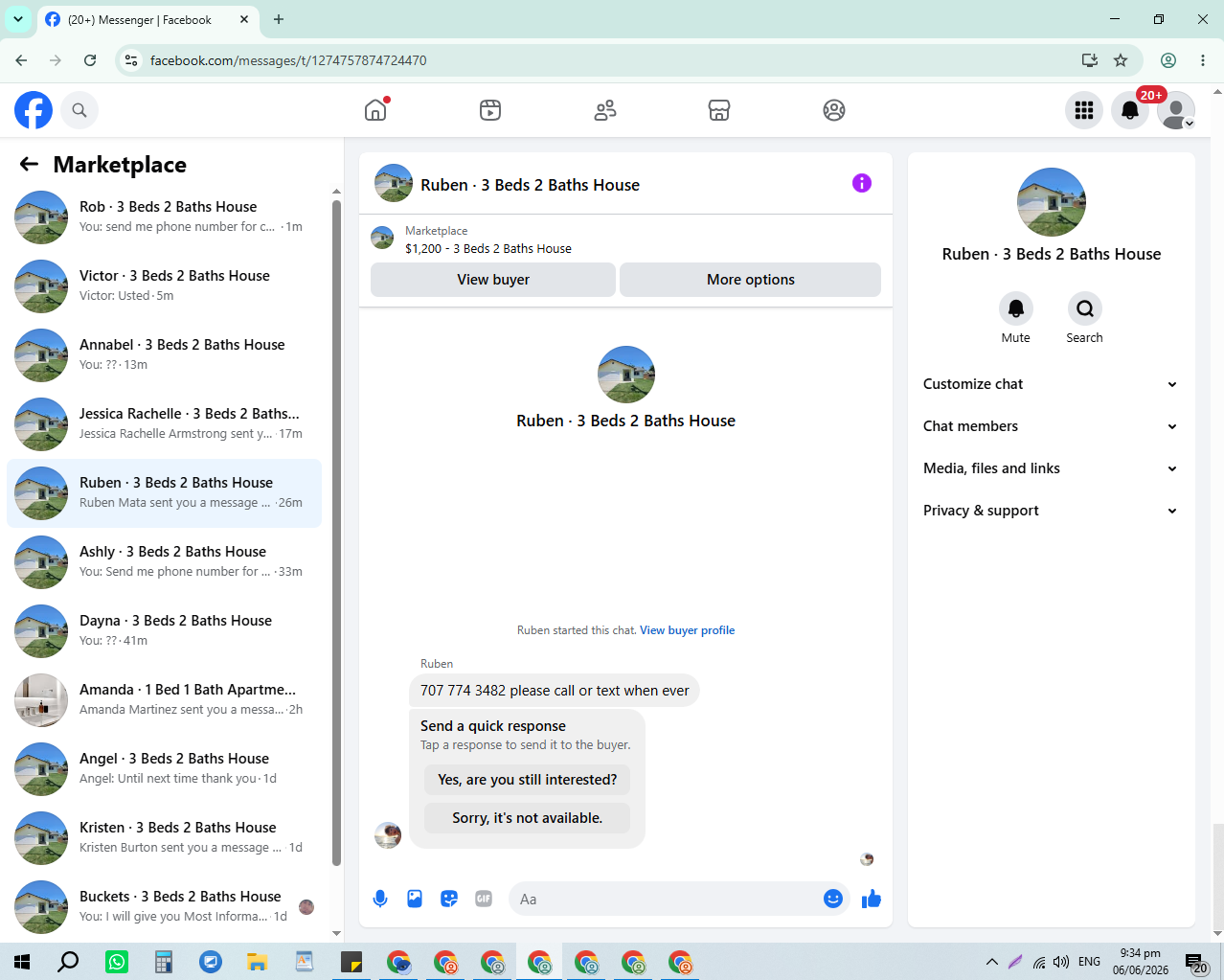The width and height of the screenshot is (1224, 980).
Task: Open Buckets 3 Beds 2 Baths House chat
Action: pos(164,906)
